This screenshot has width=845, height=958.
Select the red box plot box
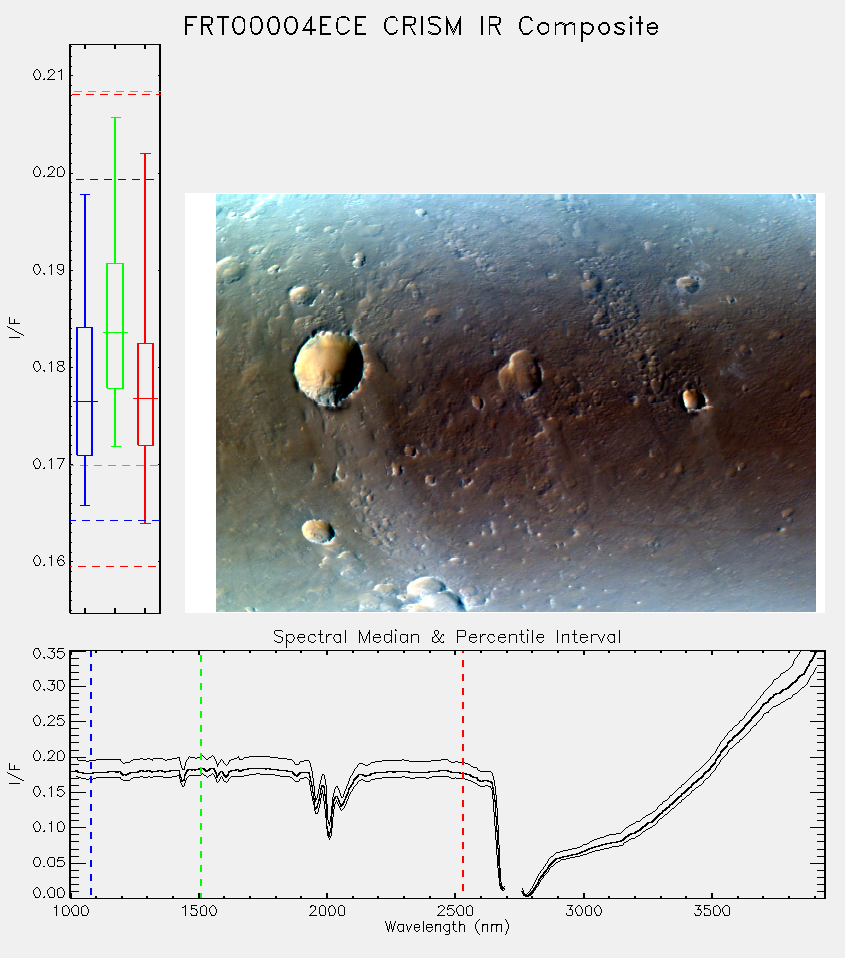[x=145, y=394]
